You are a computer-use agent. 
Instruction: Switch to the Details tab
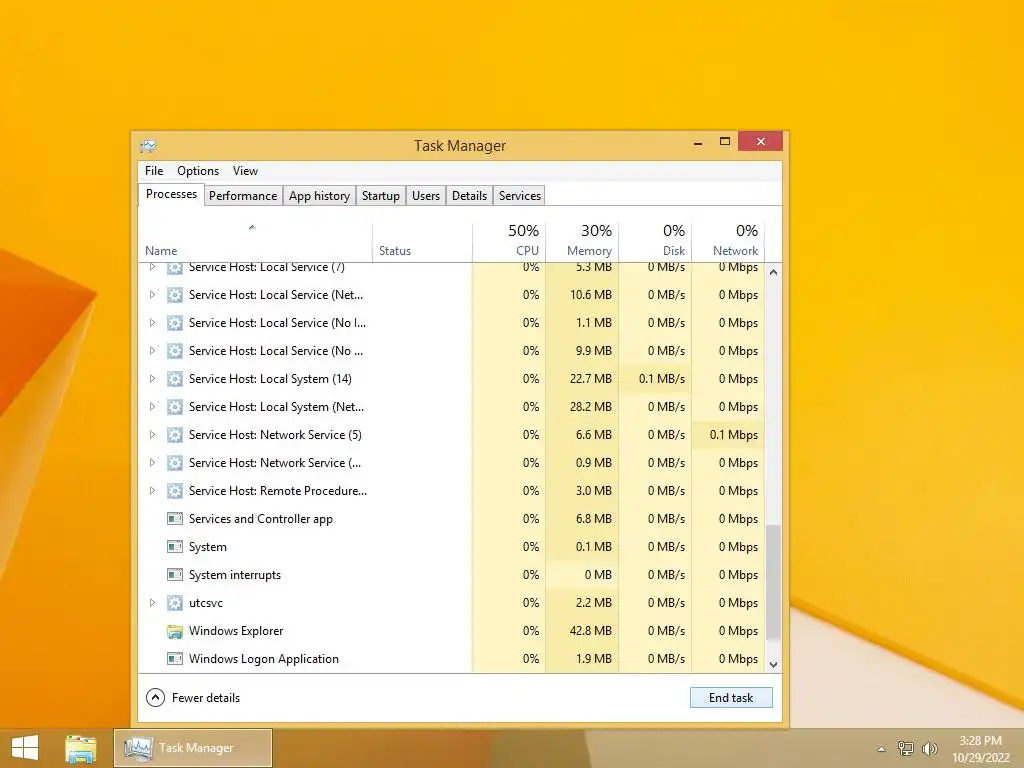[470, 196]
